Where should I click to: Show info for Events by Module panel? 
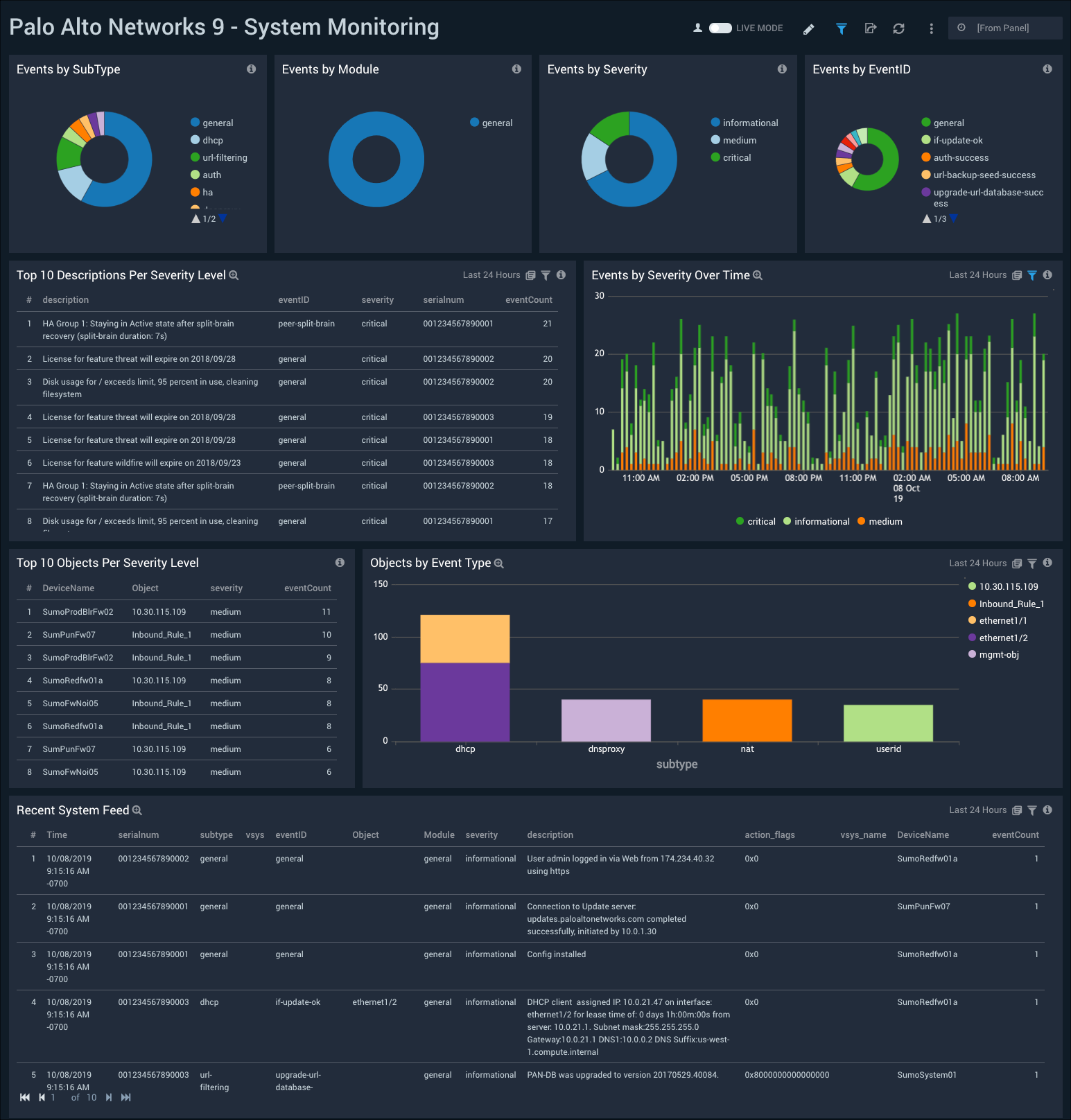coord(516,69)
